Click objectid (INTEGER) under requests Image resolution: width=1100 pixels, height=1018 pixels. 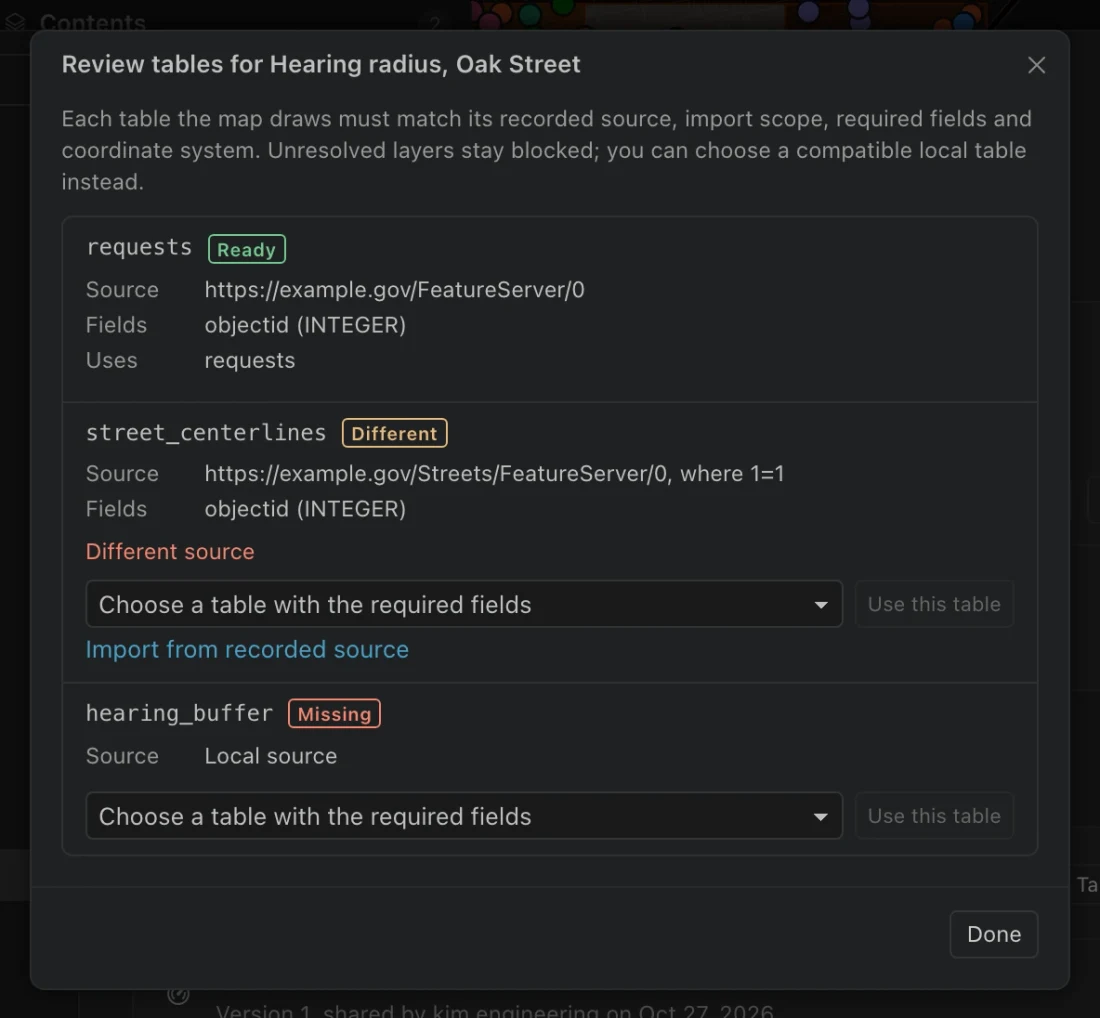click(x=305, y=326)
